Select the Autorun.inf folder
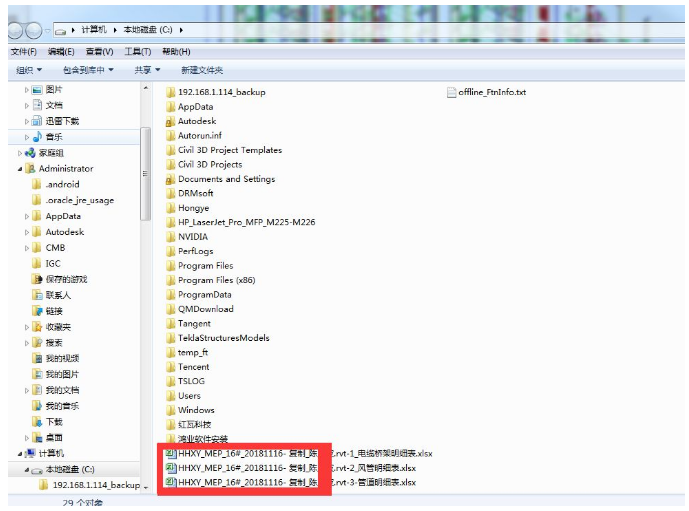The image size is (689, 511). pyautogui.click(x=194, y=136)
